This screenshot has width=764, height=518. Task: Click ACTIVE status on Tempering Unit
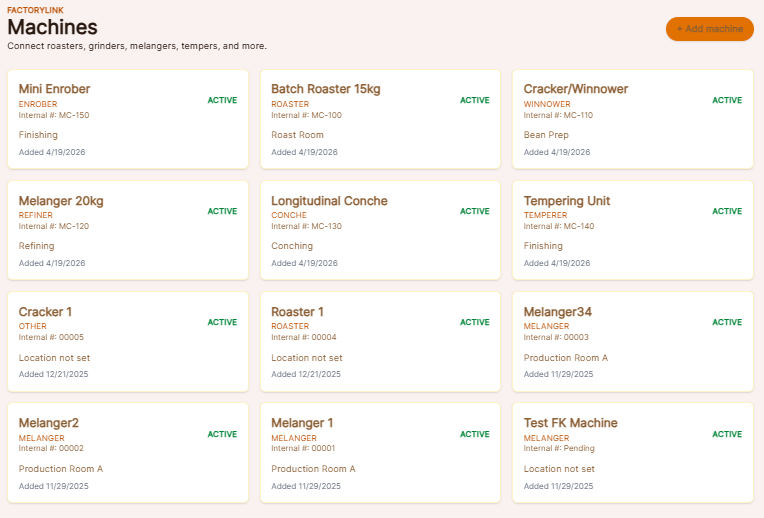click(x=727, y=211)
